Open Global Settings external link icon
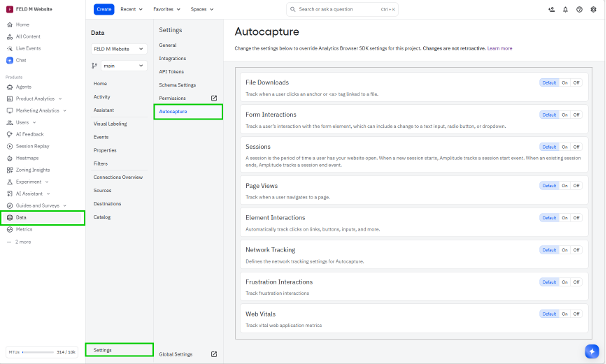Screen dimensions: 606x364 point(214,354)
